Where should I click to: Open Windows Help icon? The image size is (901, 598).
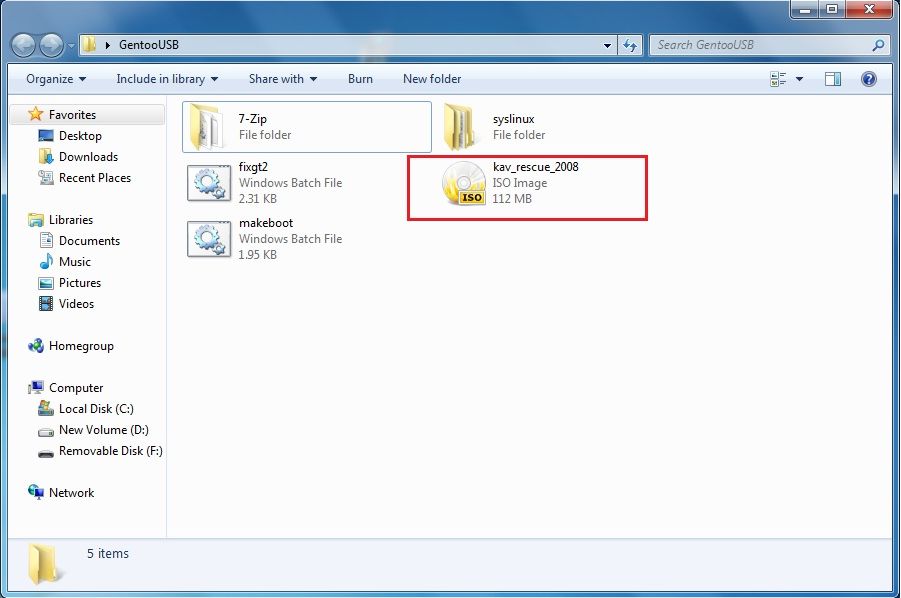(869, 79)
